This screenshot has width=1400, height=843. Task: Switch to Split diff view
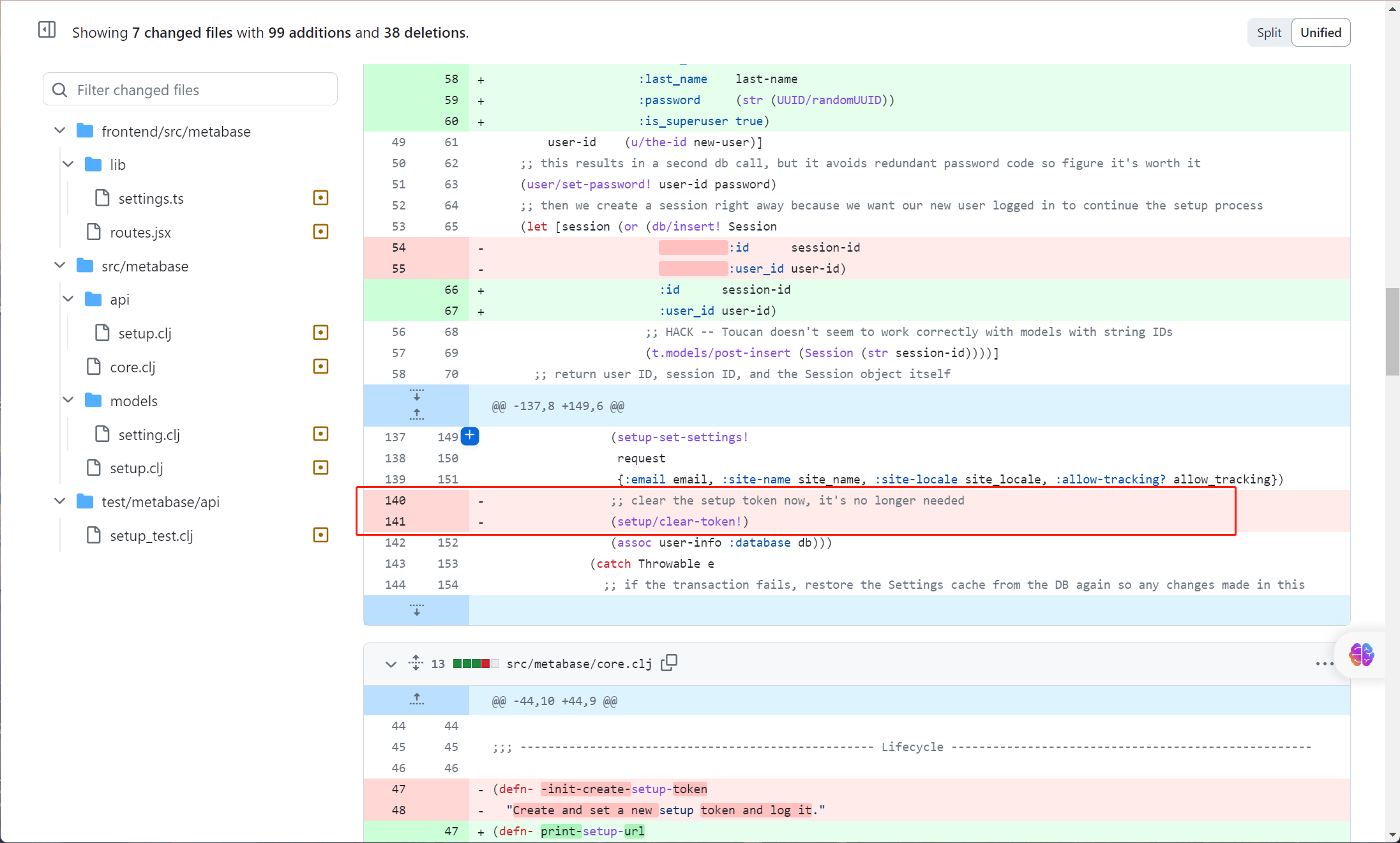[1268, 33]
